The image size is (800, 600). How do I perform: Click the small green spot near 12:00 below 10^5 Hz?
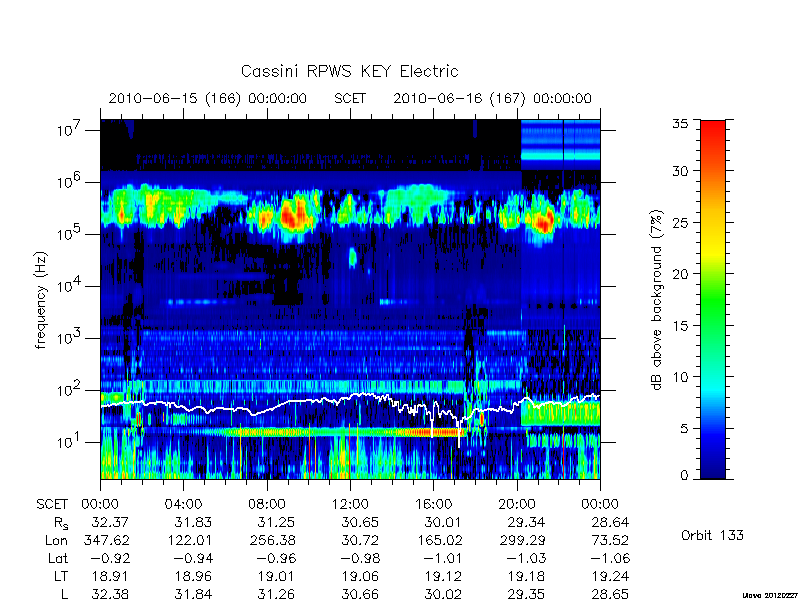point(352,258)
